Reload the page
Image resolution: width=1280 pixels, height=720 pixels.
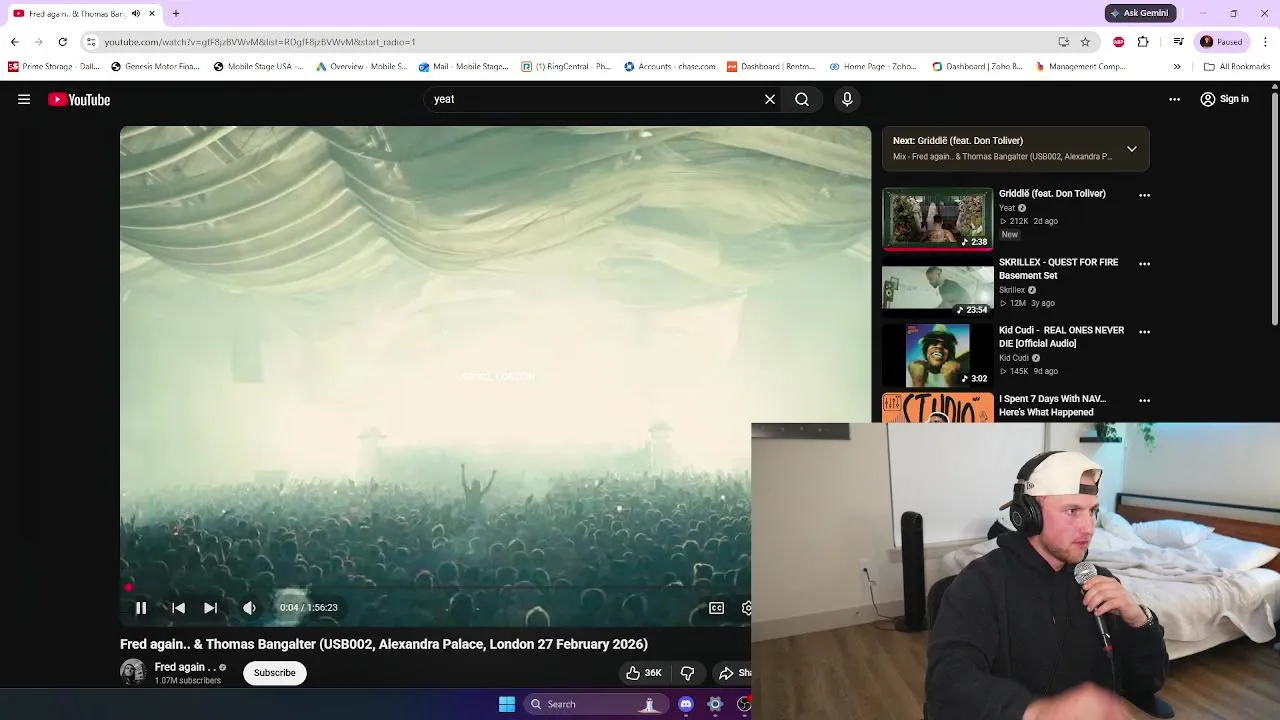pyautogui.click(x=62, y=42)
